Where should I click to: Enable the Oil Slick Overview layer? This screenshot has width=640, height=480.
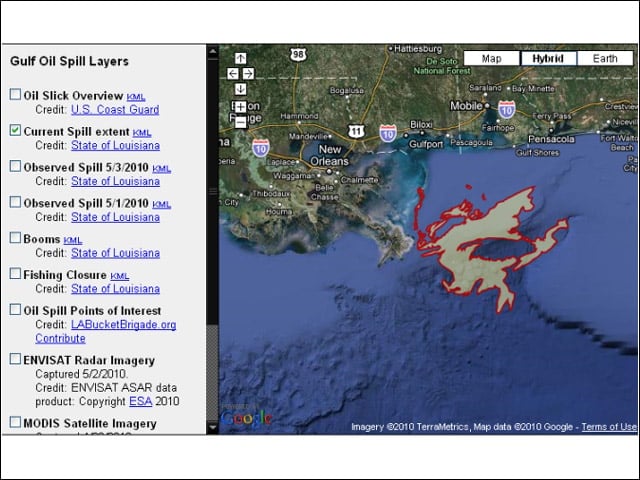[x=15, y=94]
